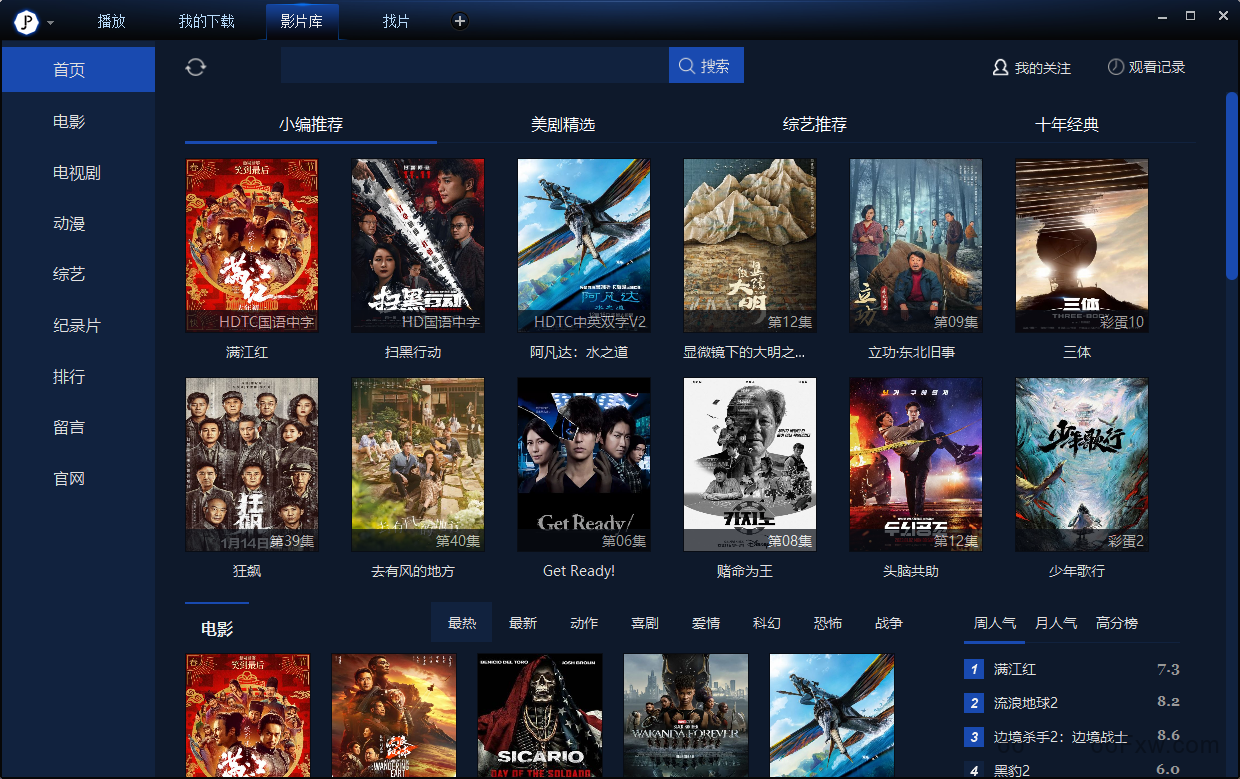Select 电视剧 in the left sidebar

(x=77, y=173)
